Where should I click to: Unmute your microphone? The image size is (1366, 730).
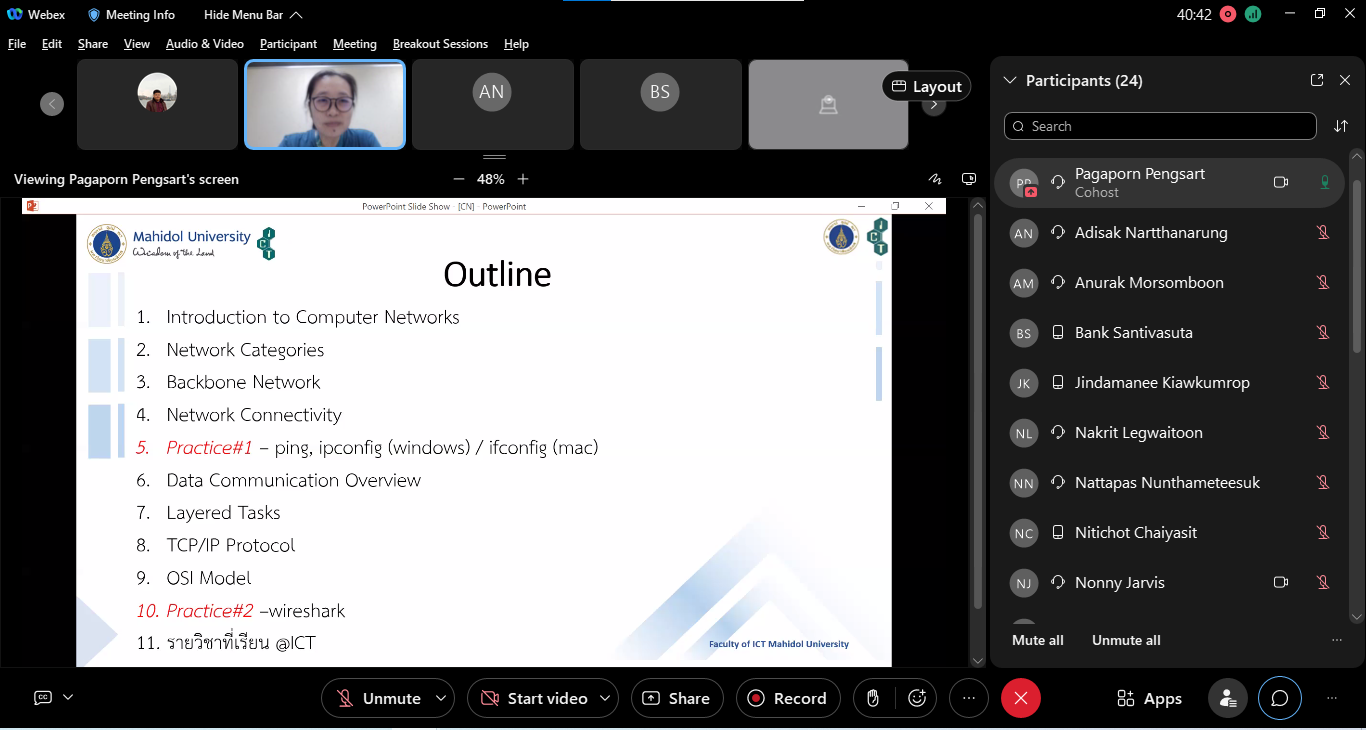point(378,698)
